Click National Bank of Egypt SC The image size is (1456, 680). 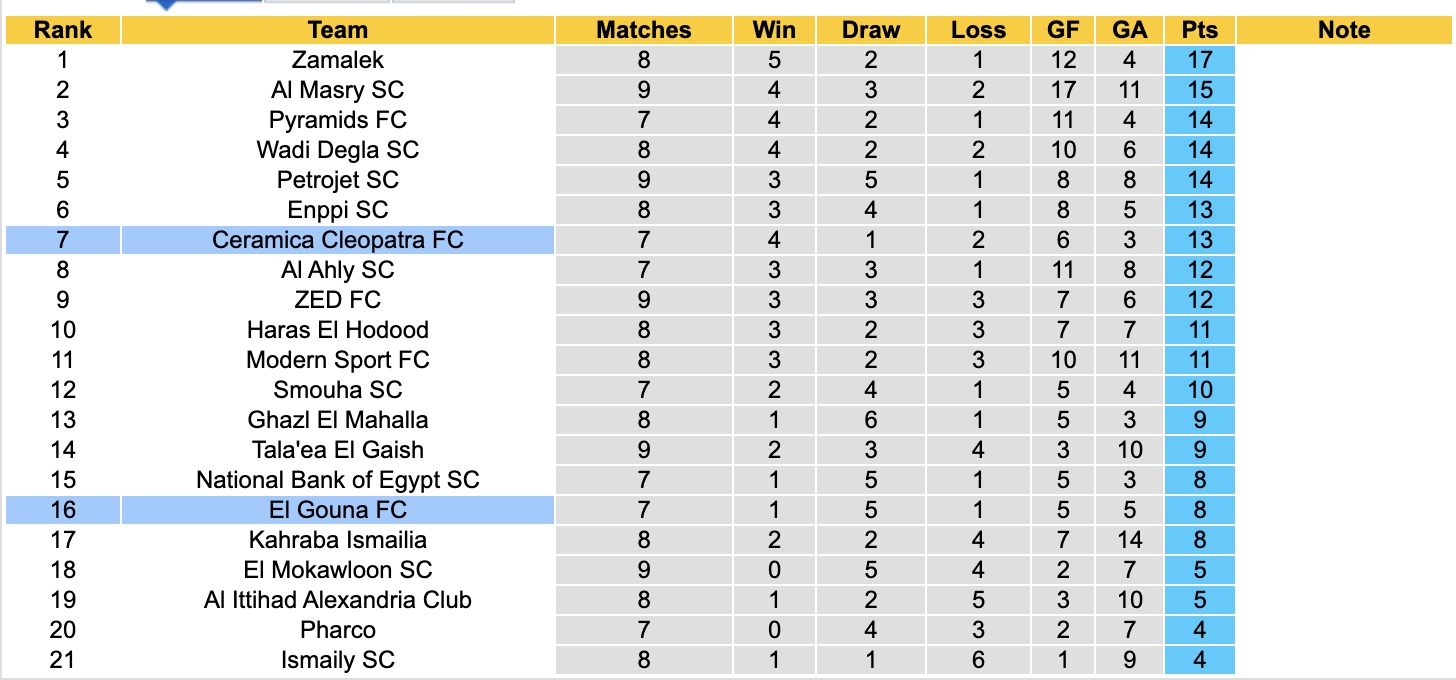[x=338, y=480]
